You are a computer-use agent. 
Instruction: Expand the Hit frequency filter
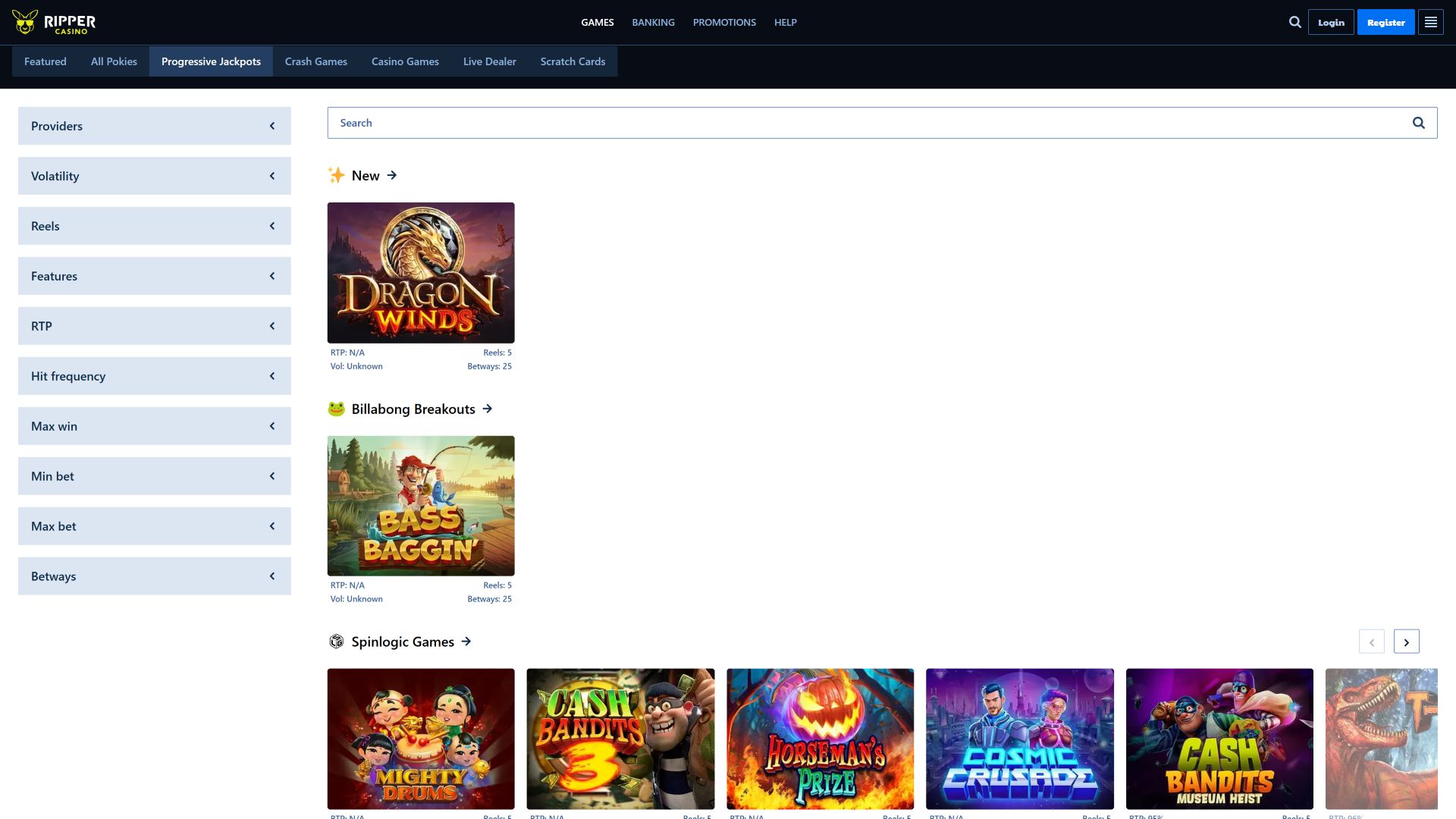tap(155, 376)
